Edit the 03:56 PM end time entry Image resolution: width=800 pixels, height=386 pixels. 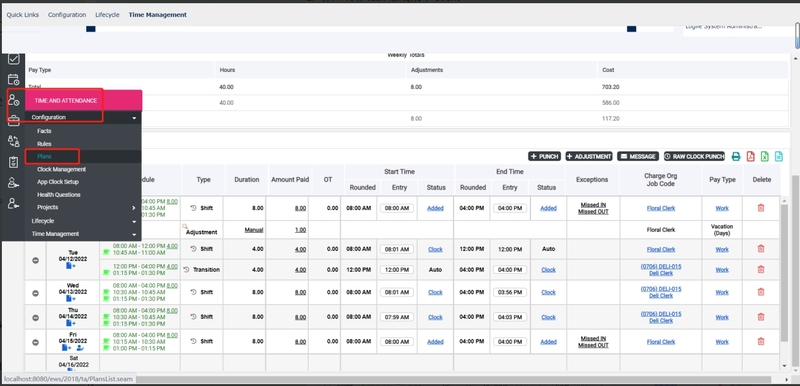[510, 293]
